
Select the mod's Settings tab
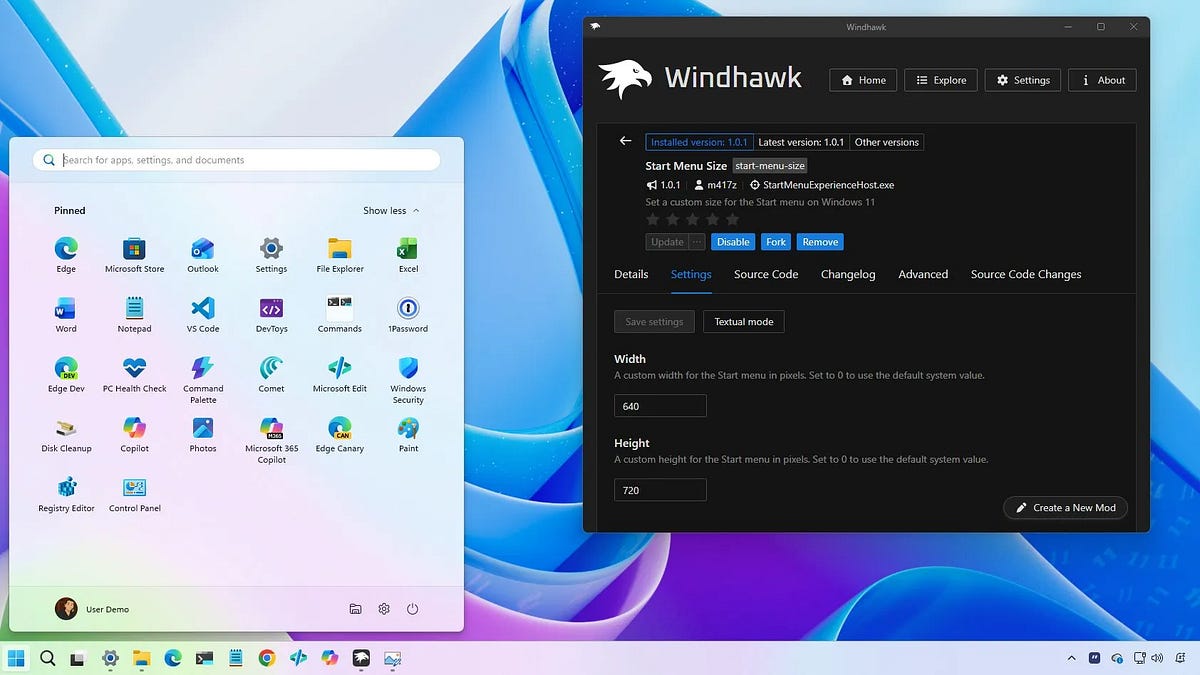point(691,274)
